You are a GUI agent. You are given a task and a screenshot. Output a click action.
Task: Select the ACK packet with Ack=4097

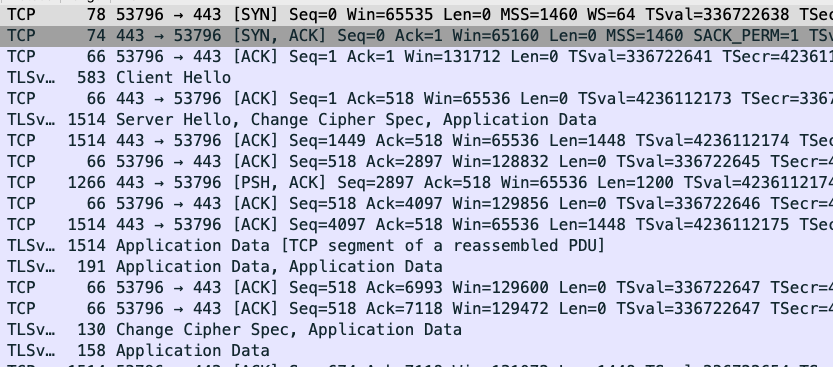point(416,203)
